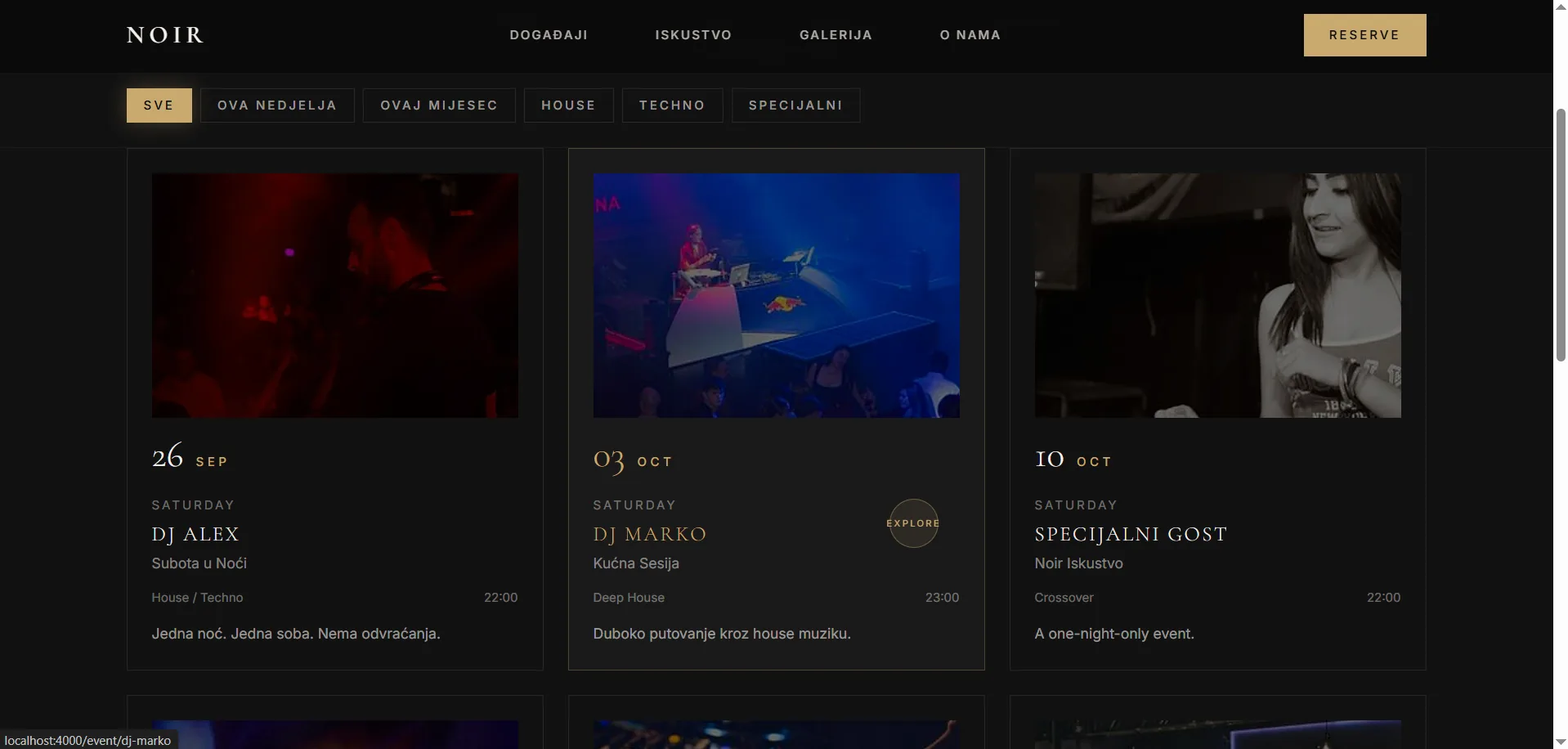Select the Sve filter
The image size is (1568, 749).
pyautogui.click(x=159, y=105)
